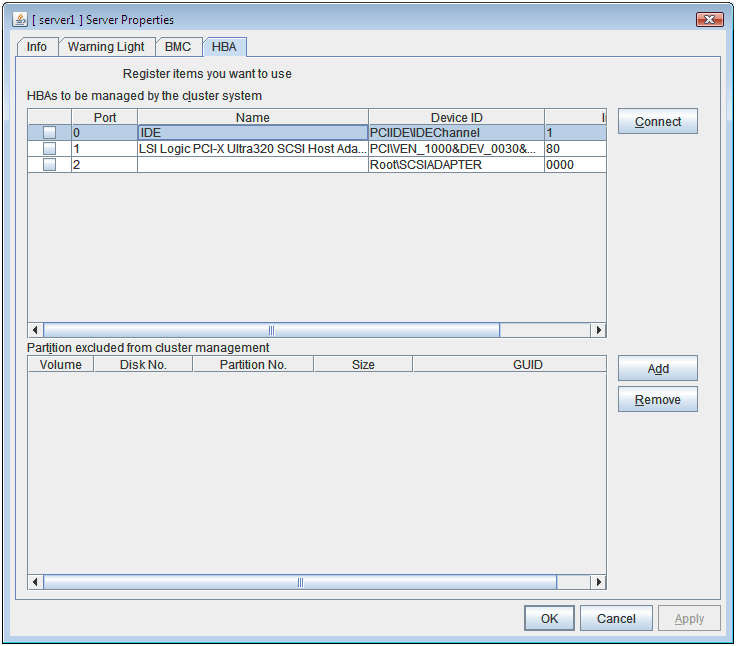
Task: Click the Java icon in the title bar
Action: point(19,20)
